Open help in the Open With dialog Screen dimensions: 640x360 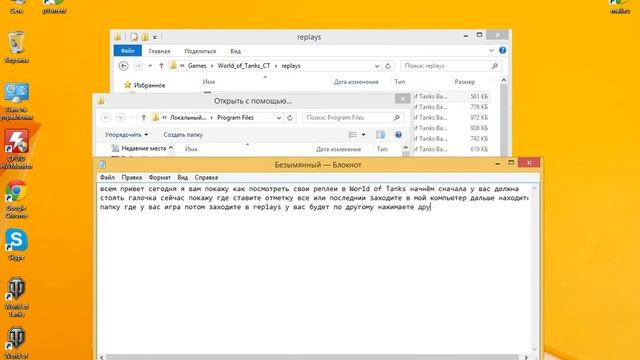click(398, 135)
